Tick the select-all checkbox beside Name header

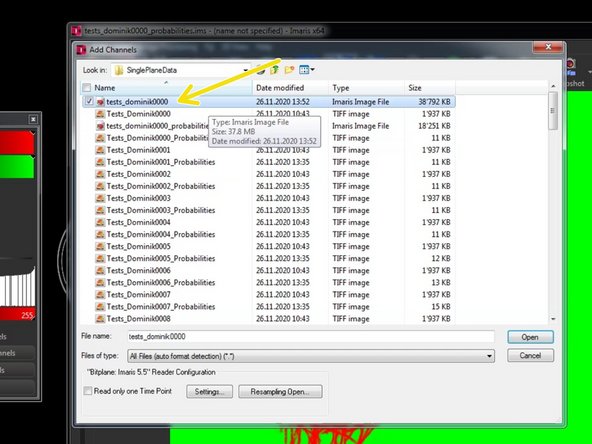pyautogui.click(x=87, y=88)
